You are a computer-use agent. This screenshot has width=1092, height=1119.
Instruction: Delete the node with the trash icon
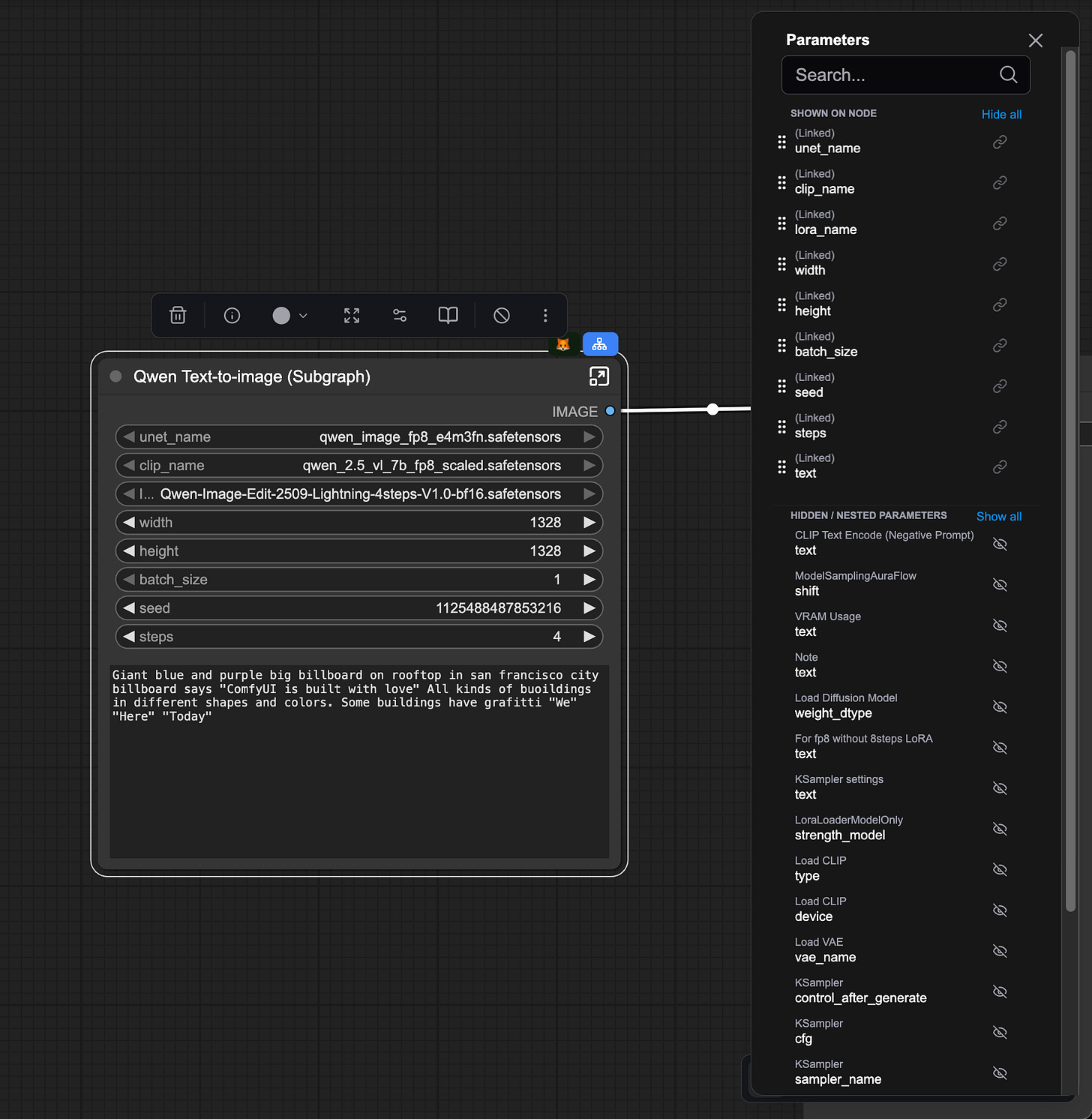pos(178,315)
